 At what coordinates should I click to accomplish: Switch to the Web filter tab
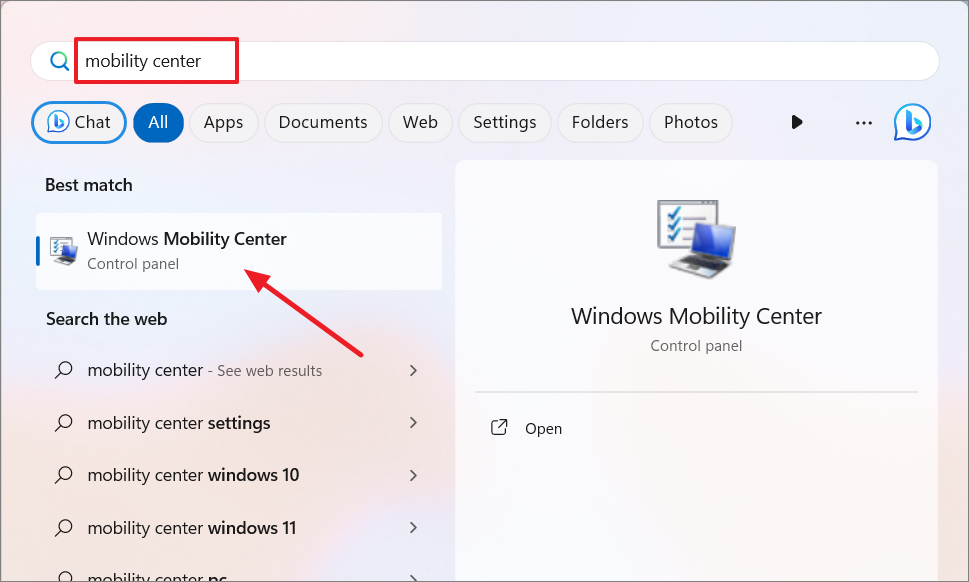[x=420, y=122]
